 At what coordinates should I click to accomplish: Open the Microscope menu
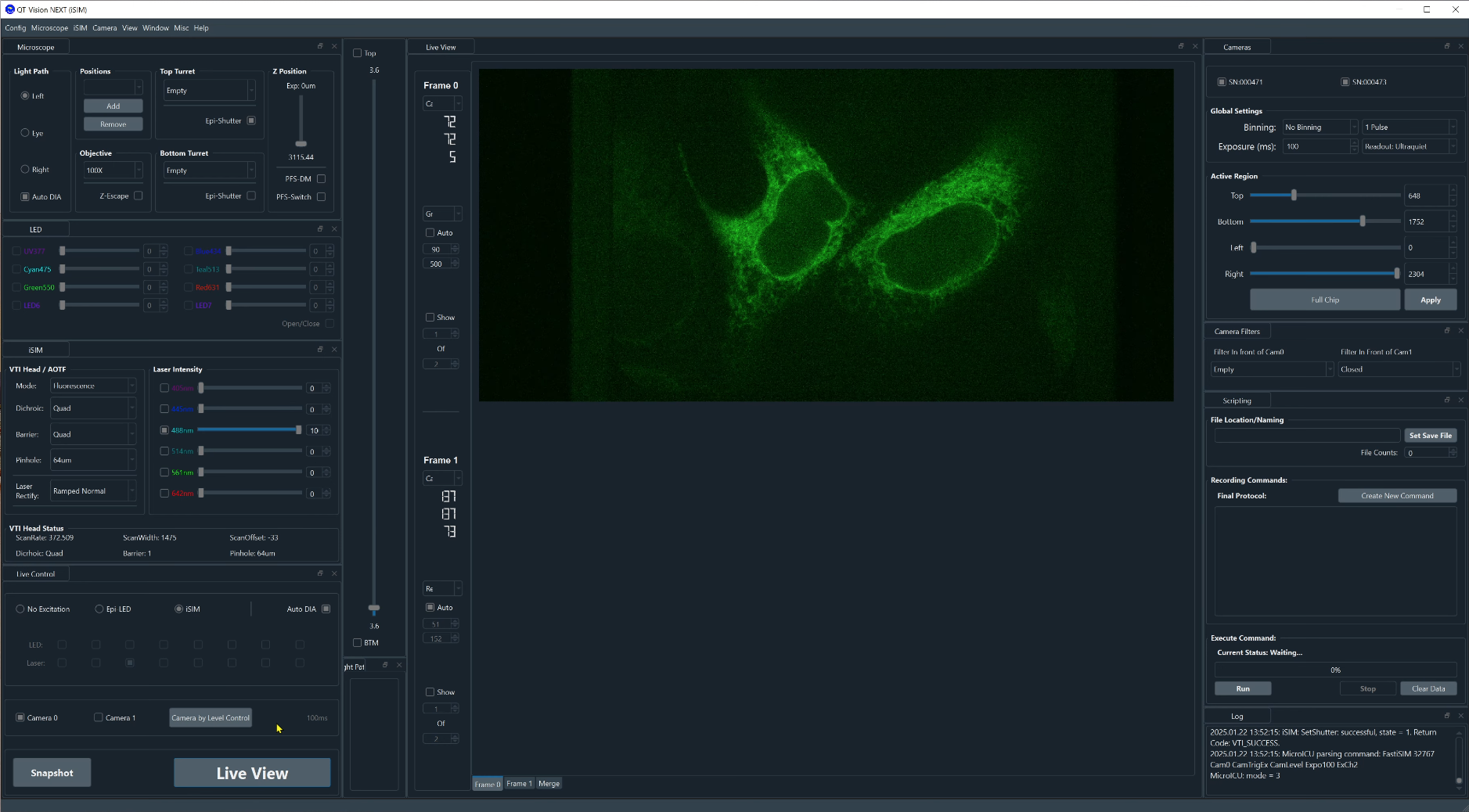pos(49,28)
